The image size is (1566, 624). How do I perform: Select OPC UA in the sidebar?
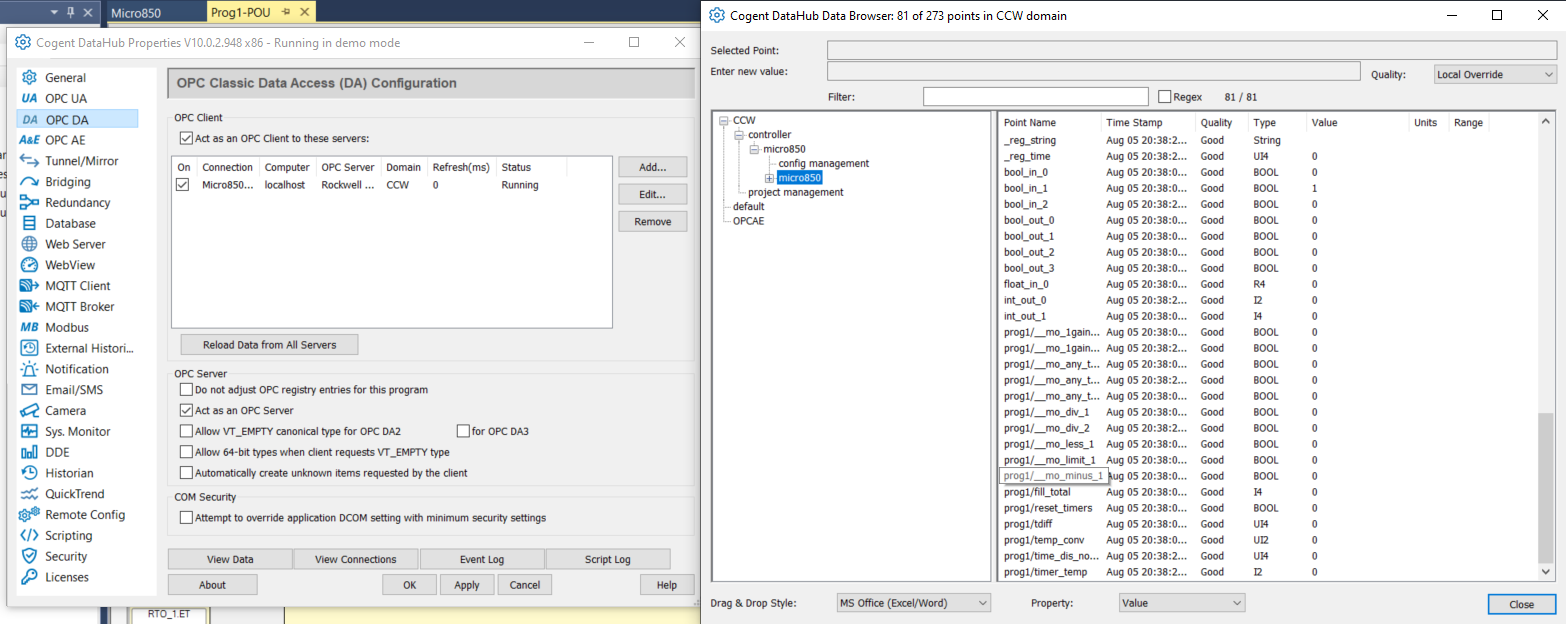66,98
